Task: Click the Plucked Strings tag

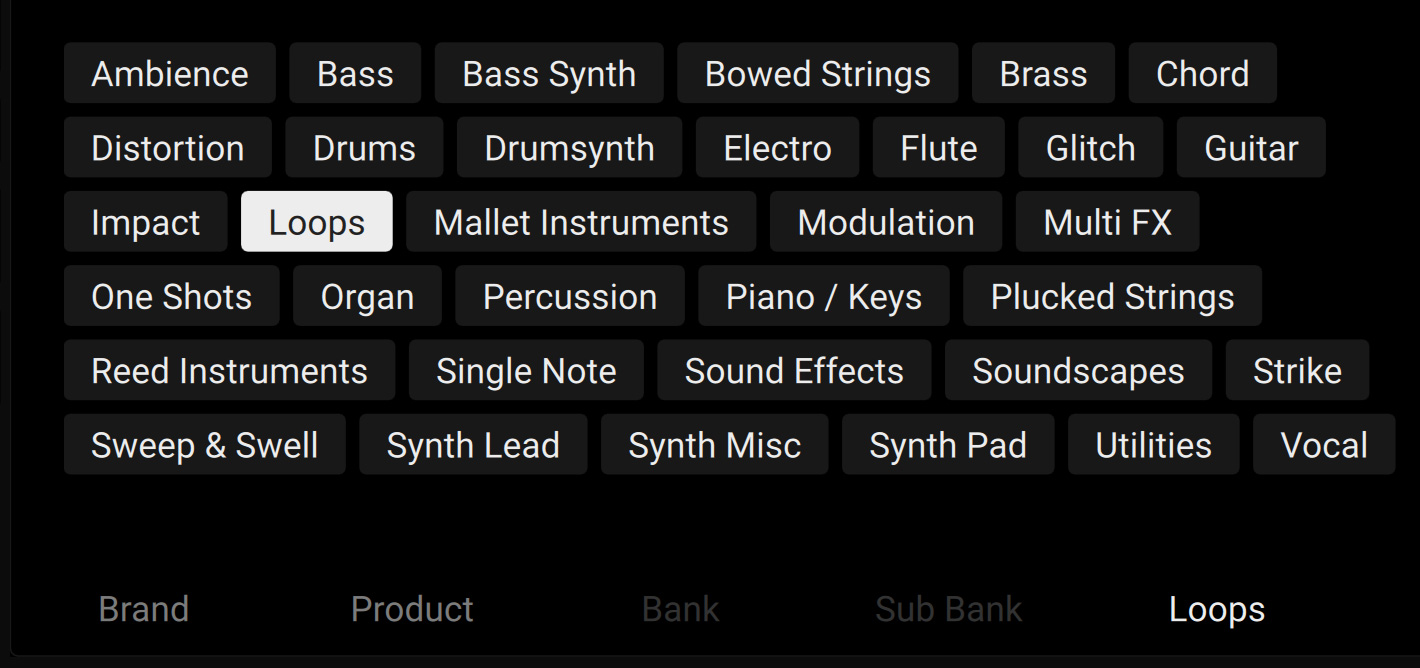Action: tap(1112, 297)
